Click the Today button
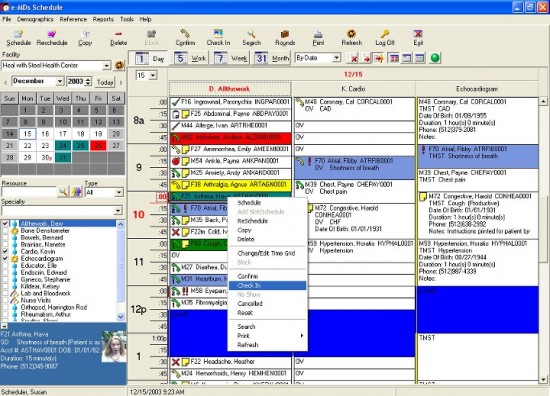This screenshot has height=396, width=550. (105, 82)
